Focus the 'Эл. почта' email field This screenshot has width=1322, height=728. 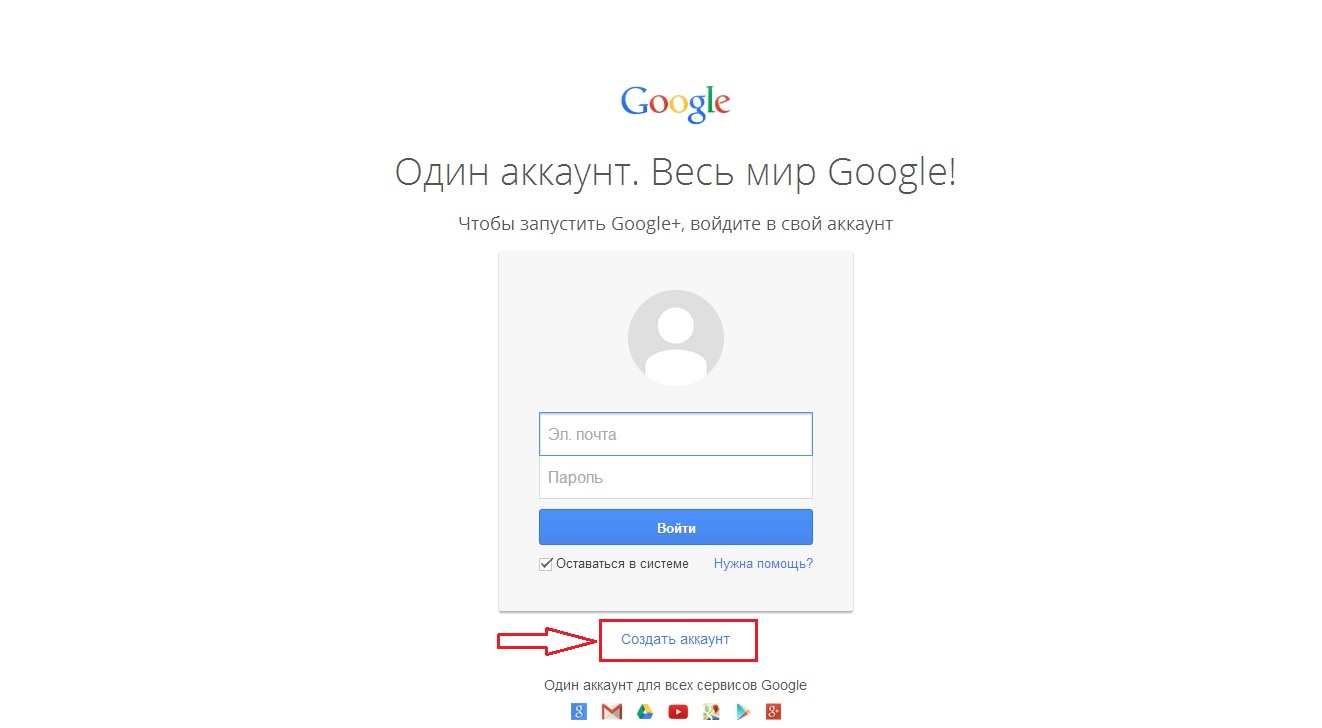[x=676, y=434]
